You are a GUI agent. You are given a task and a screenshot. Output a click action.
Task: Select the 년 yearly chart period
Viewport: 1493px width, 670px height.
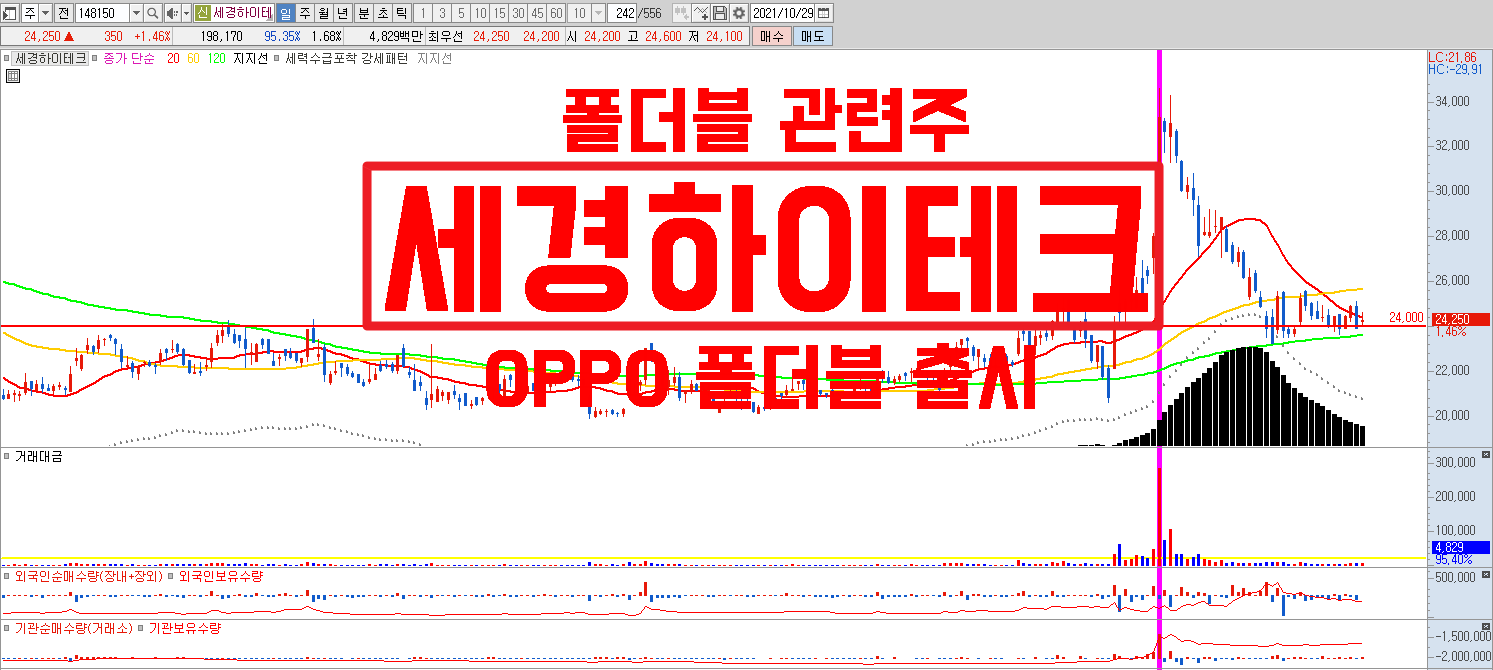click(x=343, y=13)
